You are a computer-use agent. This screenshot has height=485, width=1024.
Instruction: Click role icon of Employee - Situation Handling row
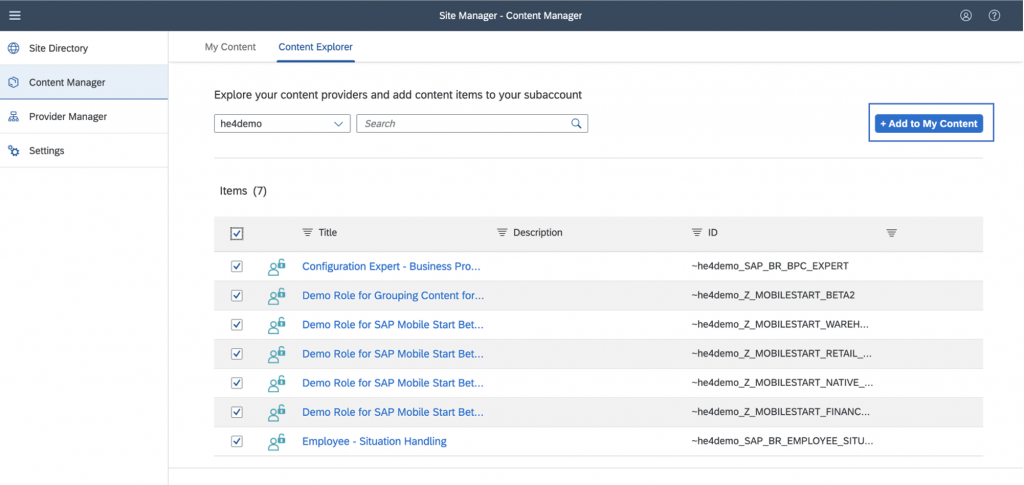277,441
